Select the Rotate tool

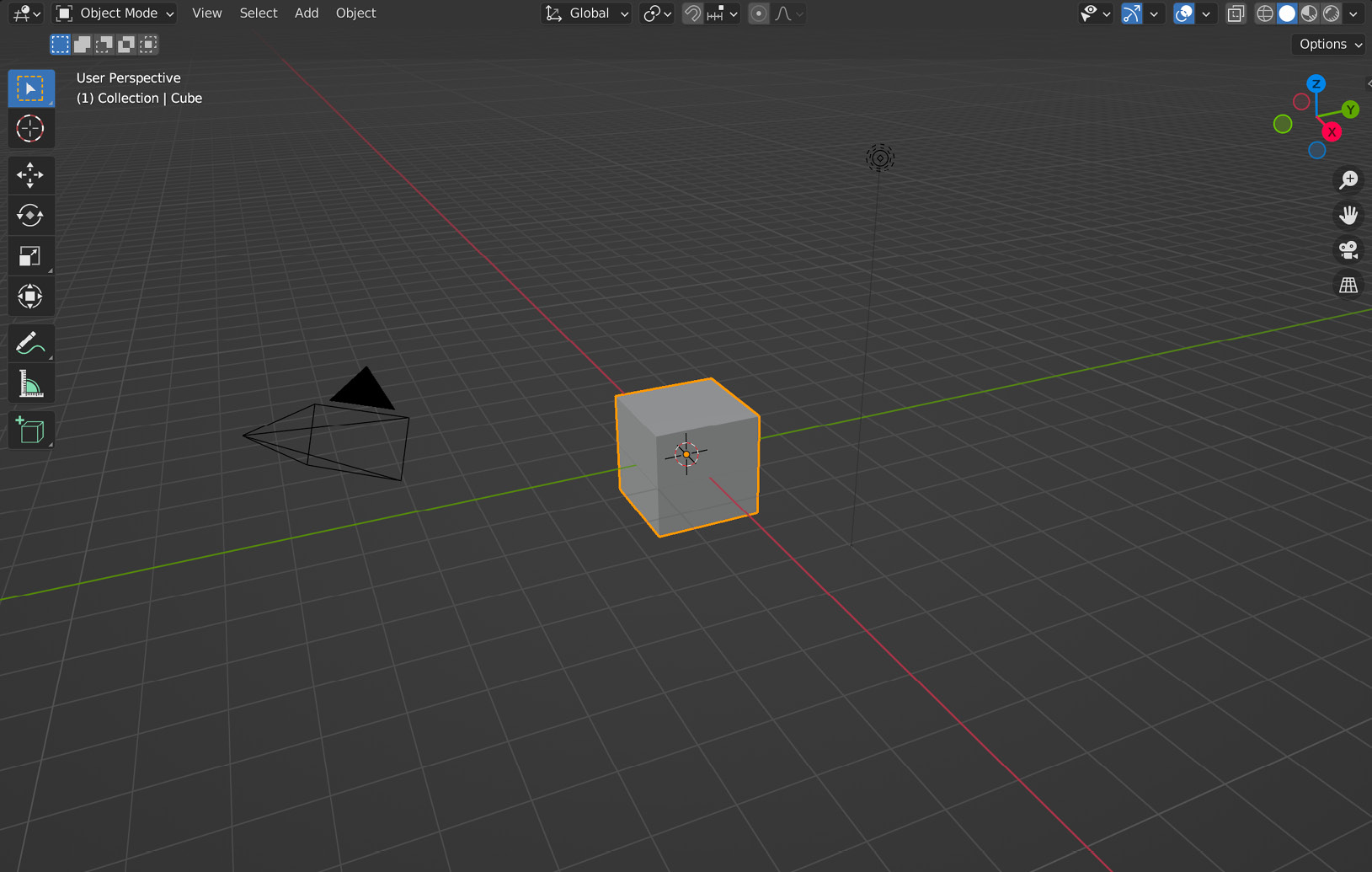31,215
